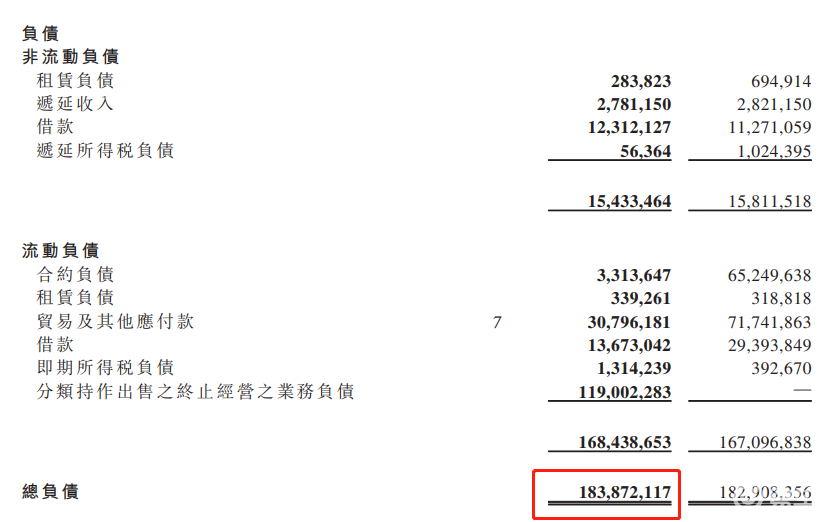Viewport: 827px width, 522px height.
Task: Click the 遞延收入 row label
Action: pos(75,104)
